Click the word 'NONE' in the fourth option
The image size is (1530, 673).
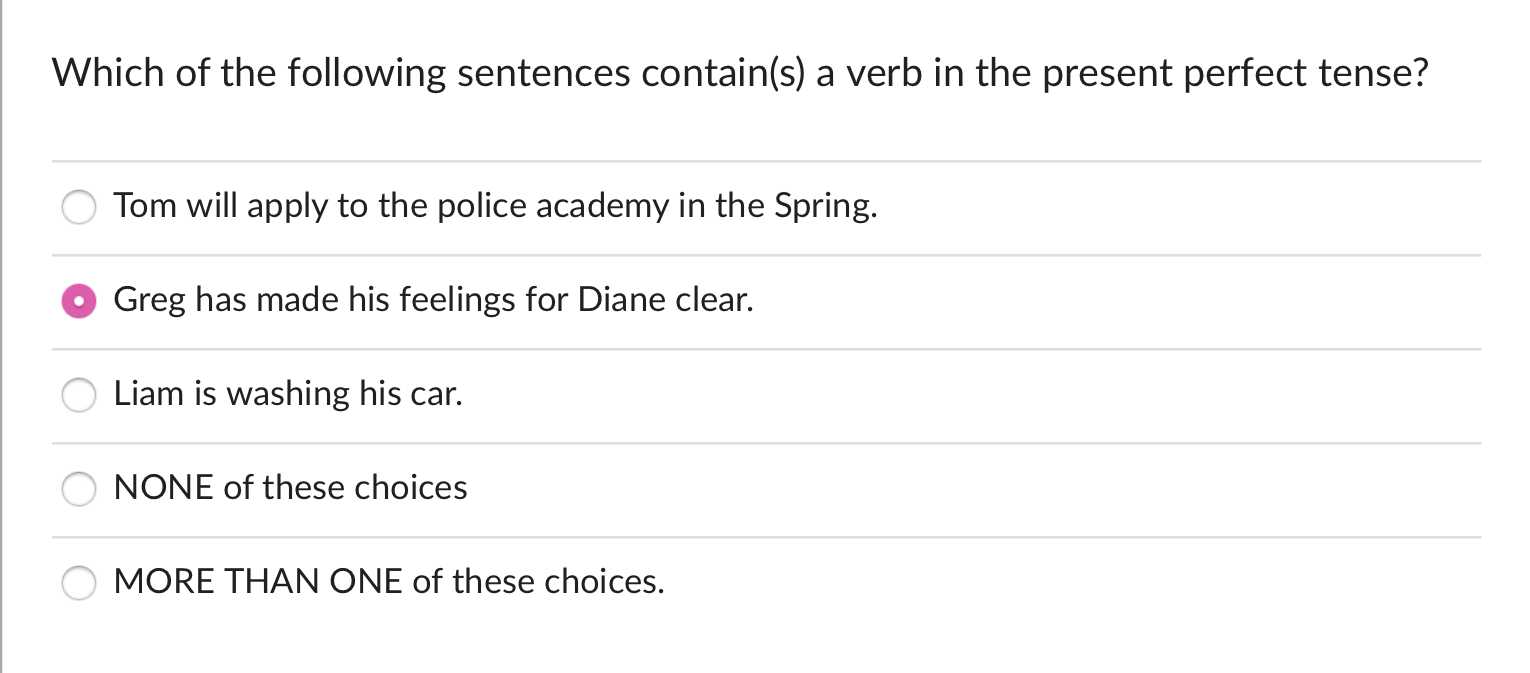[163, 488]
